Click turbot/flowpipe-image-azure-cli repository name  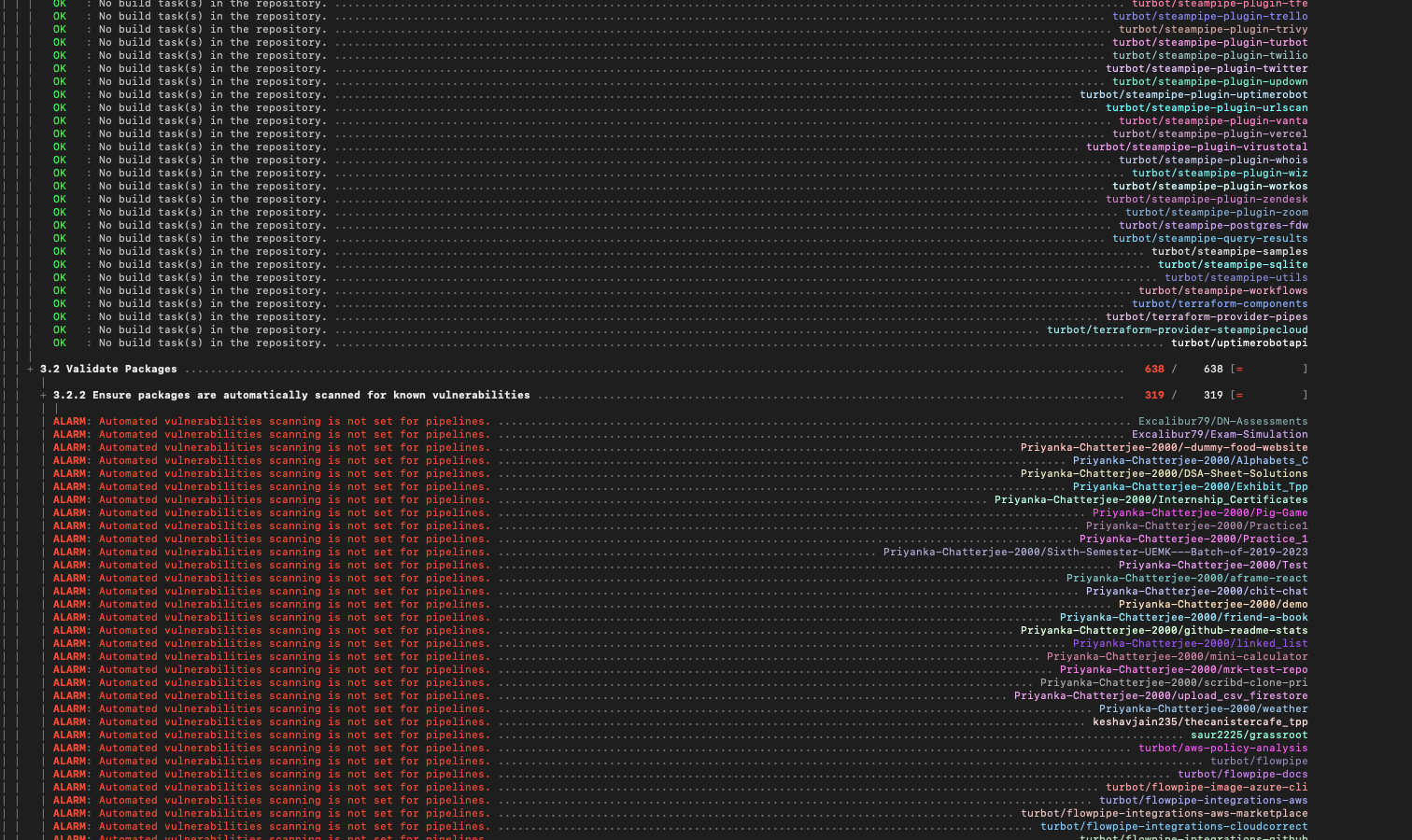click(1207, 788)
